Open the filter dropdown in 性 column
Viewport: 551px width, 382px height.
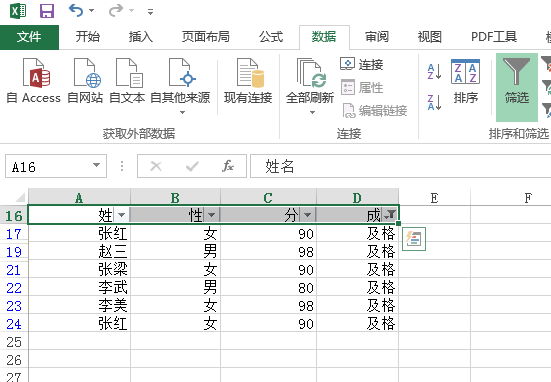212,215
